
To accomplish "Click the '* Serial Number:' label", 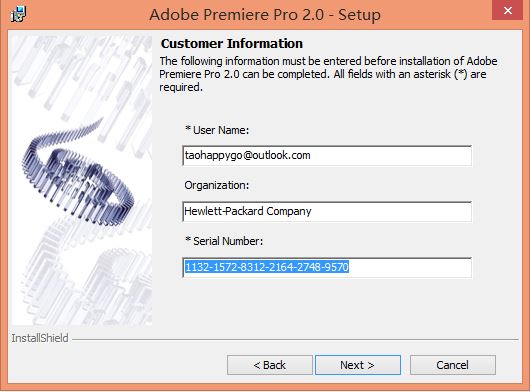I will (x=224, y=241).
